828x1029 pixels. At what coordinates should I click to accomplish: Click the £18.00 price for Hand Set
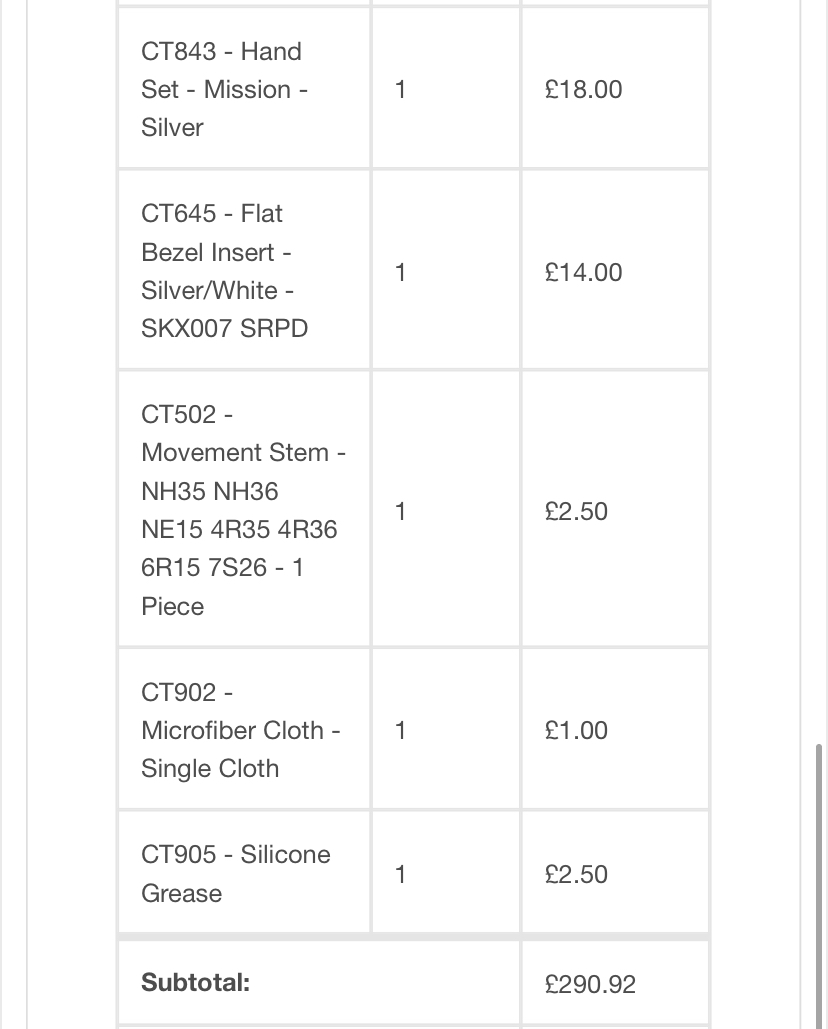[x=583, y=89]
